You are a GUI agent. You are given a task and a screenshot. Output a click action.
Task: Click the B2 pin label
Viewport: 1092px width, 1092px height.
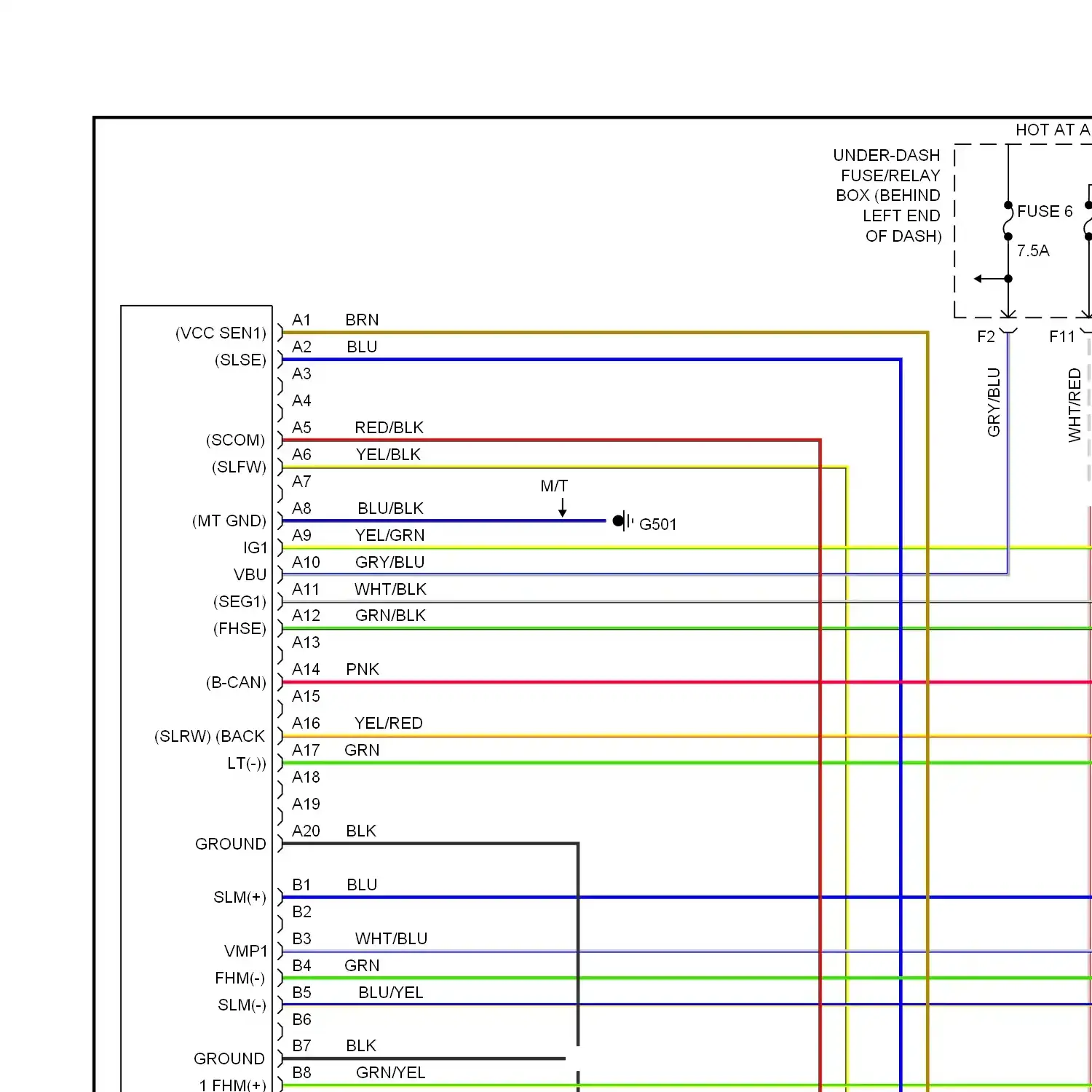pyautogui.click(x=301, y=912)
